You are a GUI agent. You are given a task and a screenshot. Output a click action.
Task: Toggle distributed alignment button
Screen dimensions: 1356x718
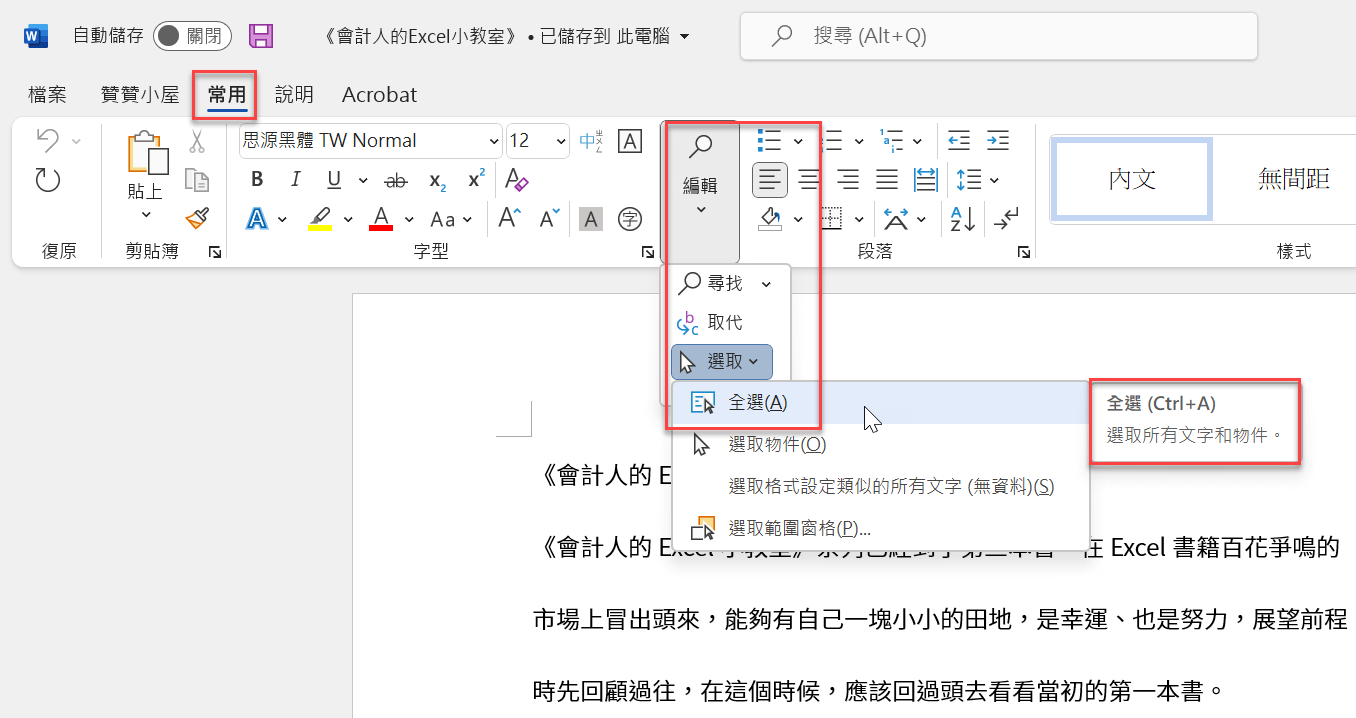(926, 180)
